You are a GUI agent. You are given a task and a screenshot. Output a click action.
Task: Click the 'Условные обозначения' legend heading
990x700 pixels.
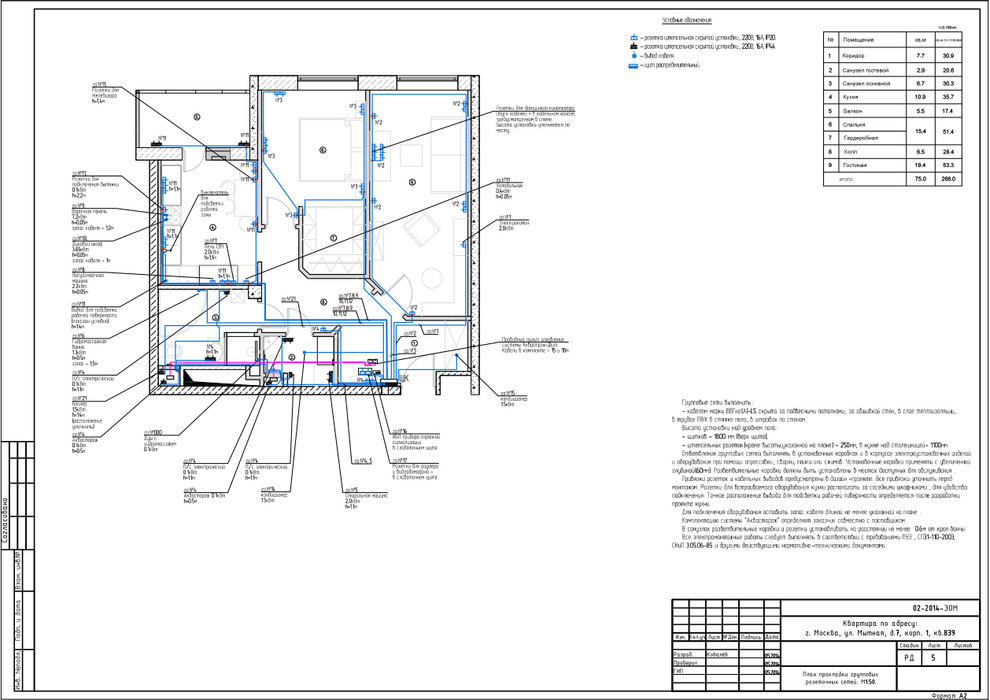(685, 21)
